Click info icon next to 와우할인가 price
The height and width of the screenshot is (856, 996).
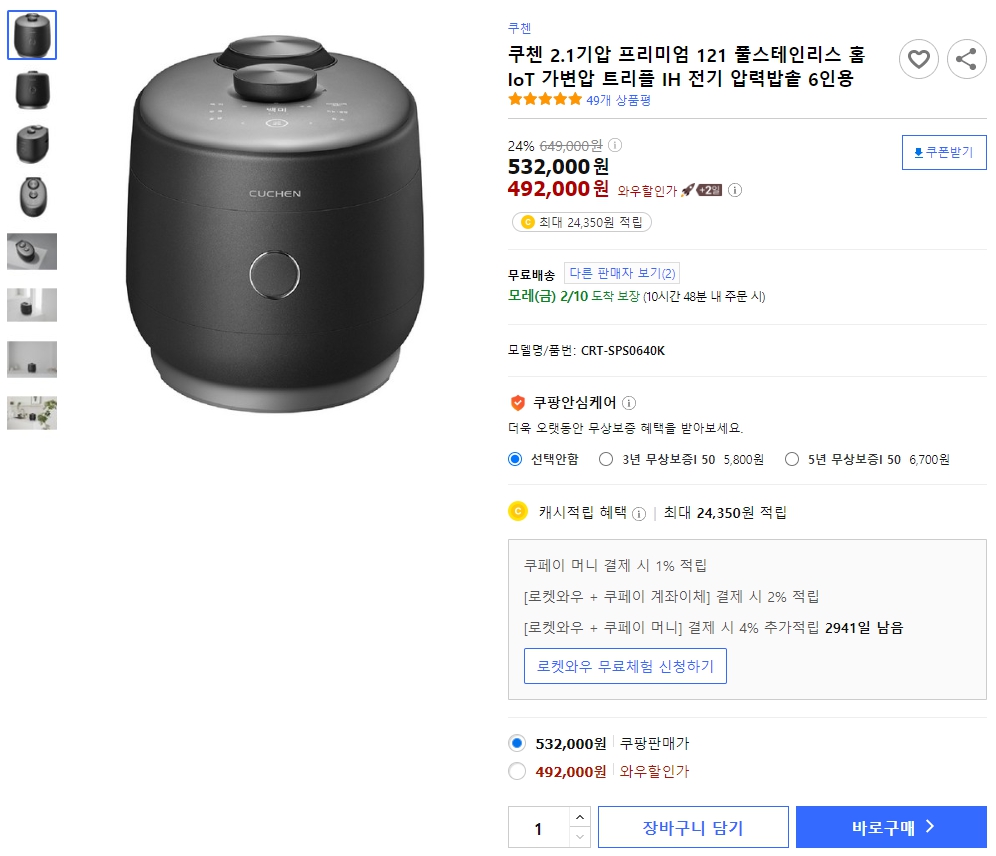[x=735, y=190]
